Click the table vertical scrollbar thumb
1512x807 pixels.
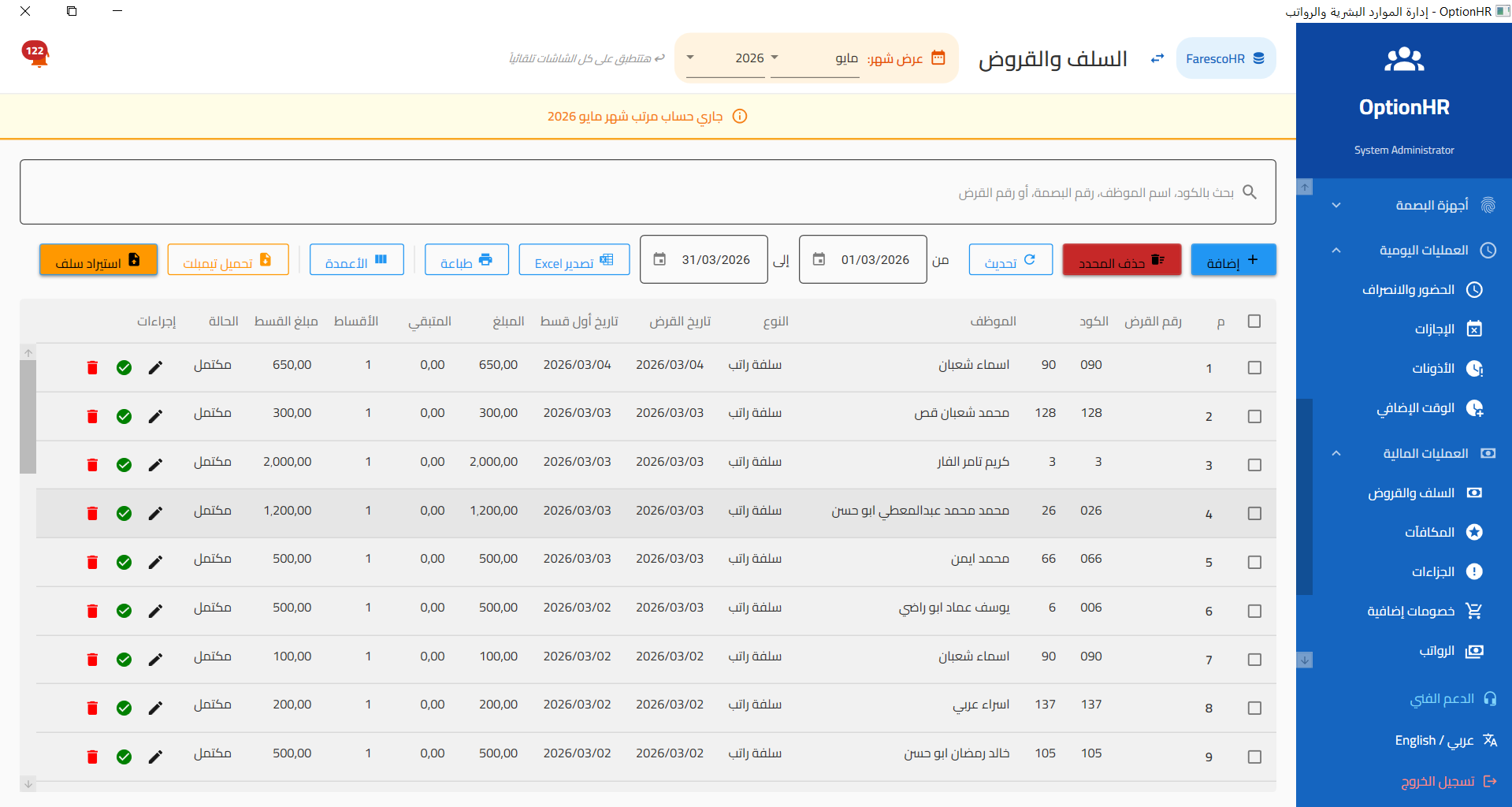coord(28,416)
